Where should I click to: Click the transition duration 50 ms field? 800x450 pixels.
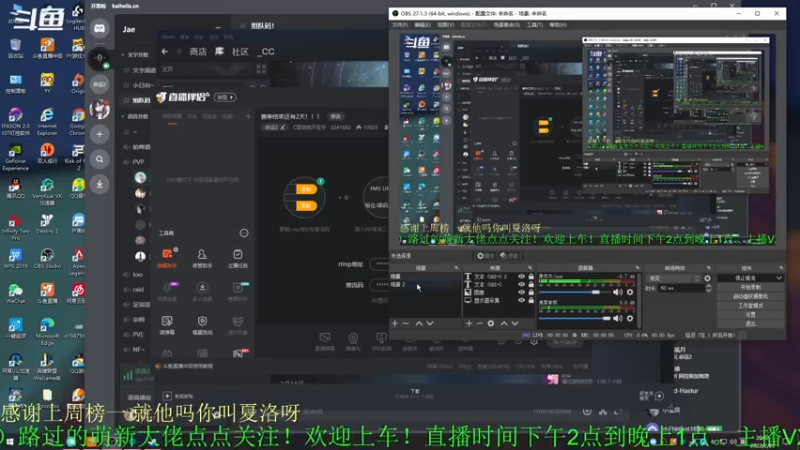point(681,288)
